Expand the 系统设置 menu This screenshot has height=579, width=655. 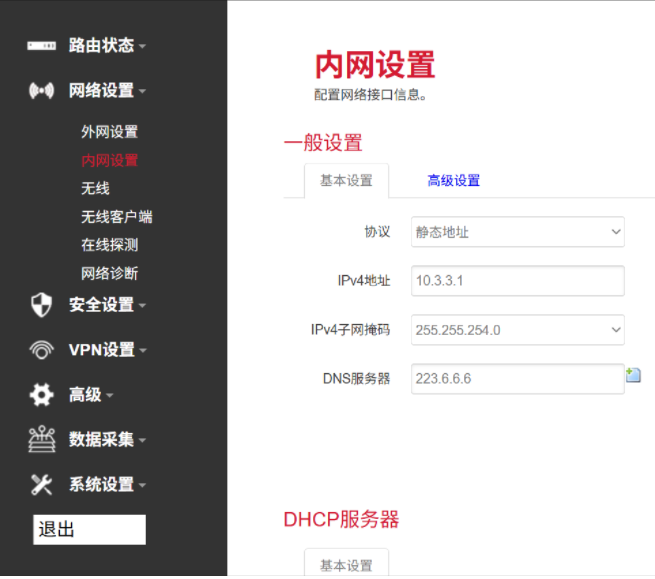click(107, 485)
